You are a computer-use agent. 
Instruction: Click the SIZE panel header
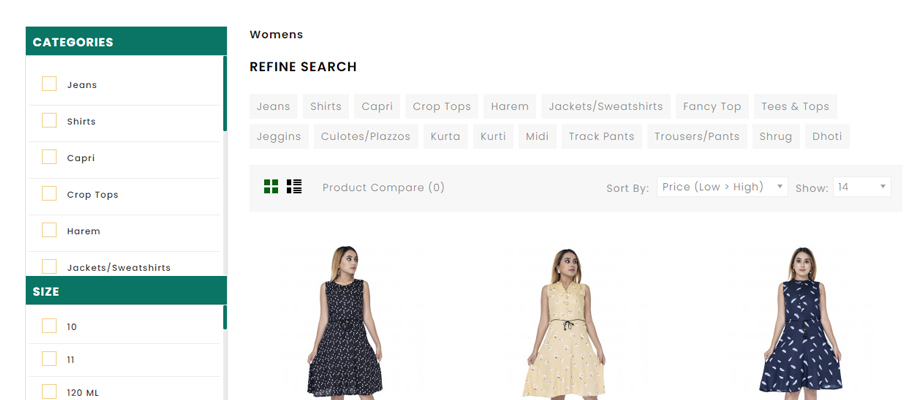pyautogui.click(x=126, y=290)
